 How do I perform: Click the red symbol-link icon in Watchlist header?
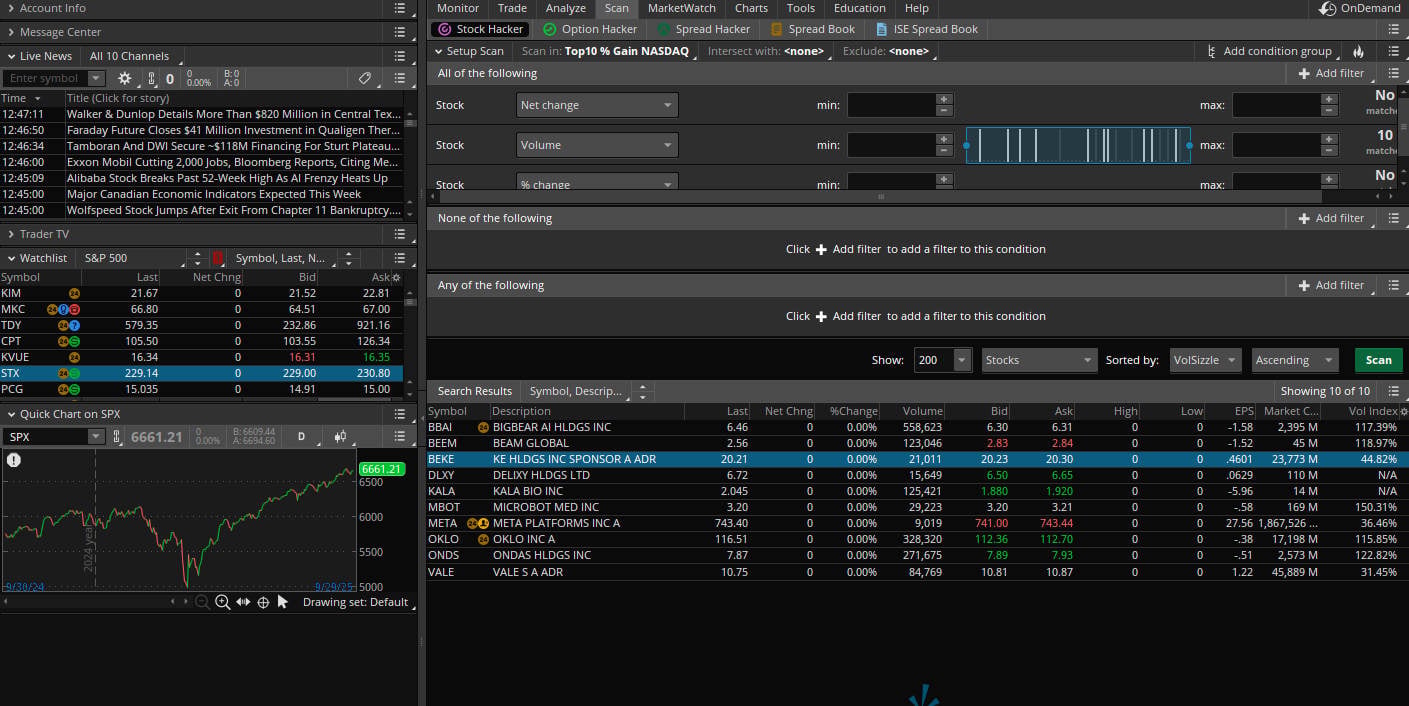218,258
